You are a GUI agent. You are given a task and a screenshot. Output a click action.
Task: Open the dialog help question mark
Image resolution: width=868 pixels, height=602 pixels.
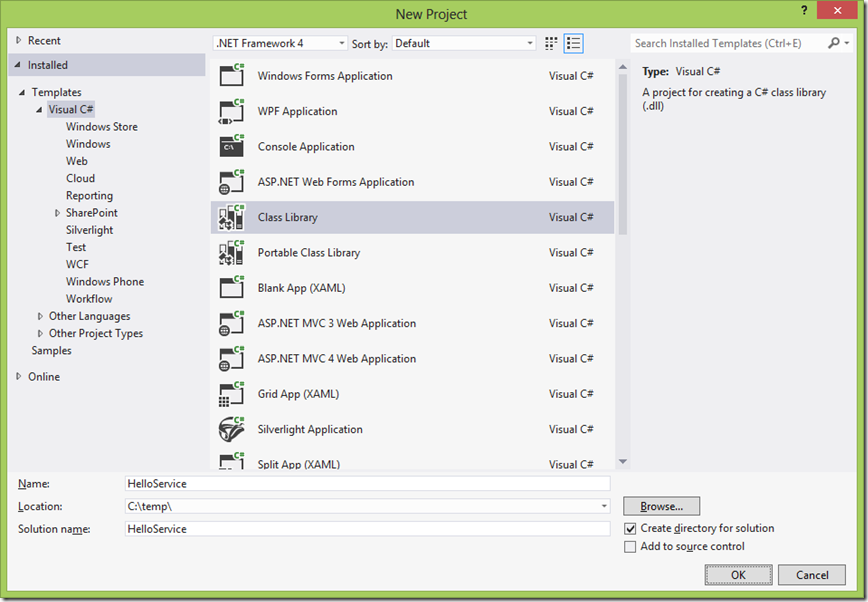(804, 10)
